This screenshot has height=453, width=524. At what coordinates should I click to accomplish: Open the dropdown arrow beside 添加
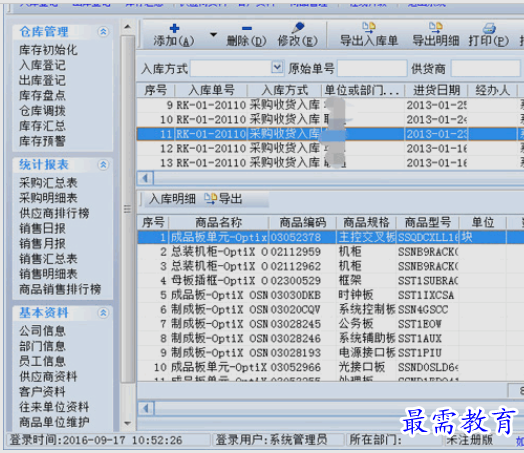click(x=213, y=35)
